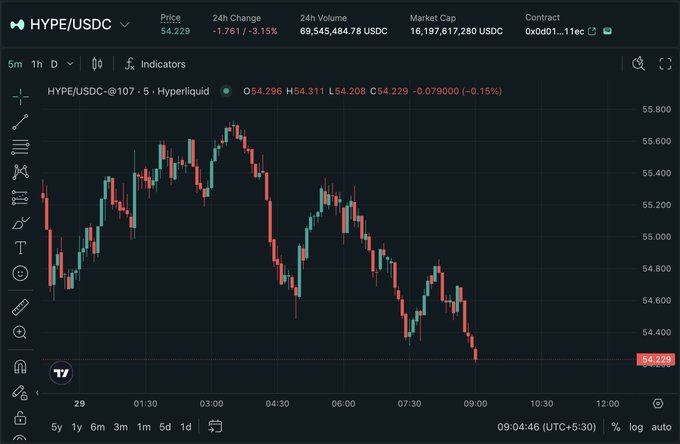Toggle lock all drawings padlock
680x444 pixels.
[20, 418]
